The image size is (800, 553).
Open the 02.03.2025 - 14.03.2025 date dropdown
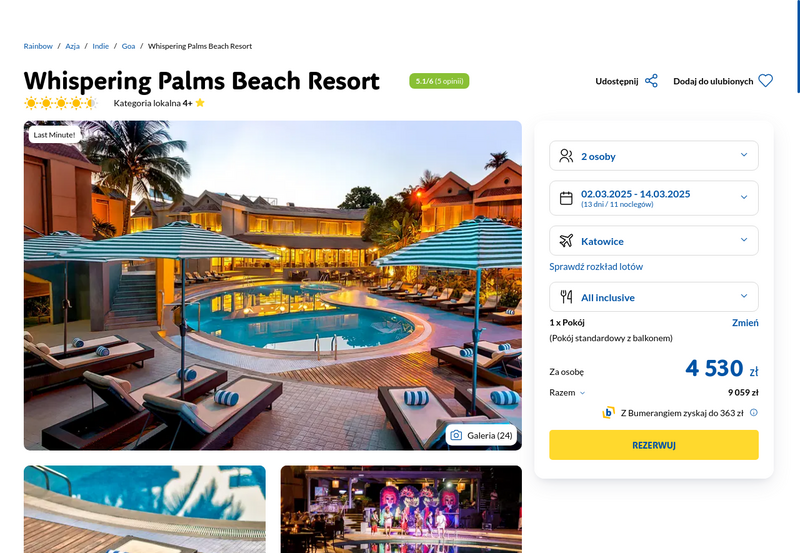click(x=654, y=198)
